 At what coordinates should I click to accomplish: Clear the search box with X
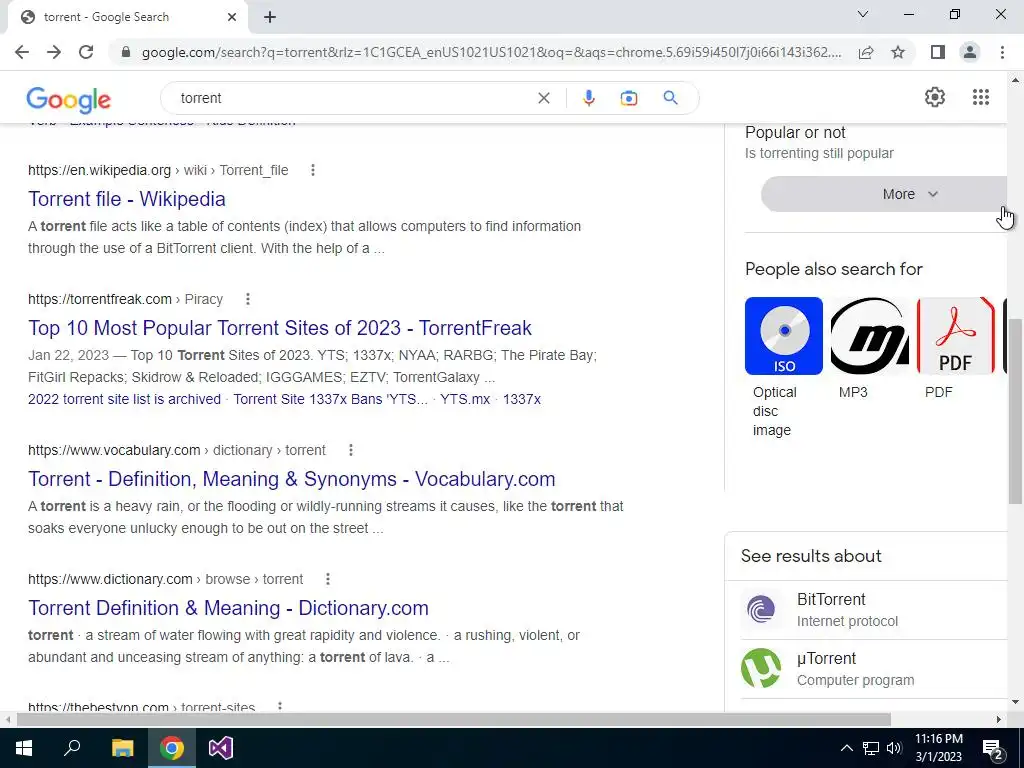tap(543, 98)
